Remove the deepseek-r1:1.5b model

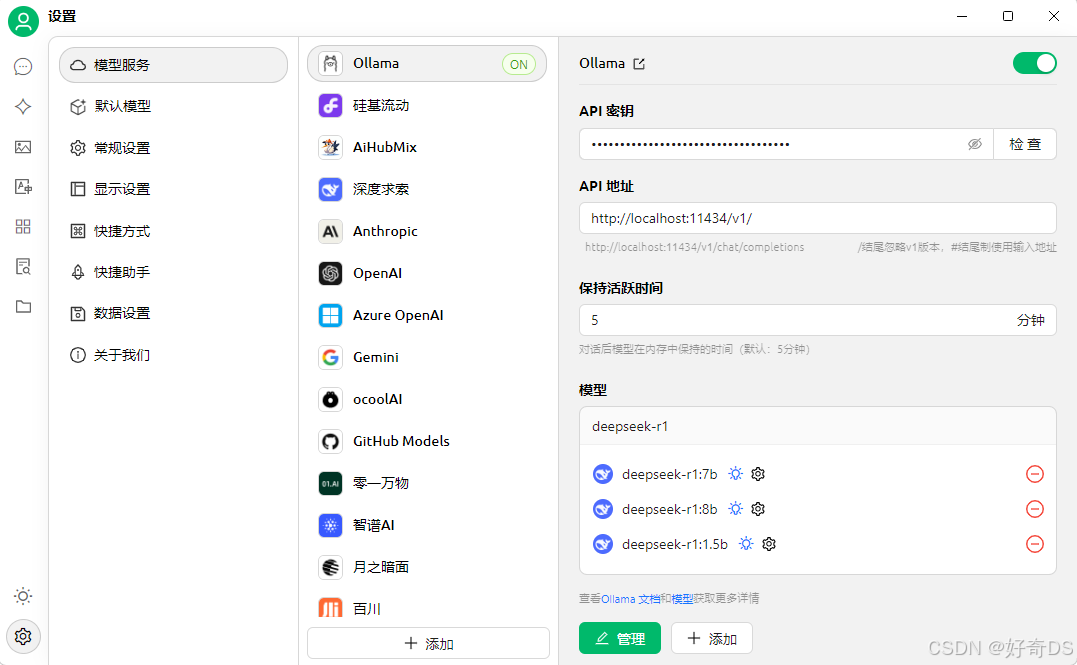pyautogui.click(x=1034, y=544)
